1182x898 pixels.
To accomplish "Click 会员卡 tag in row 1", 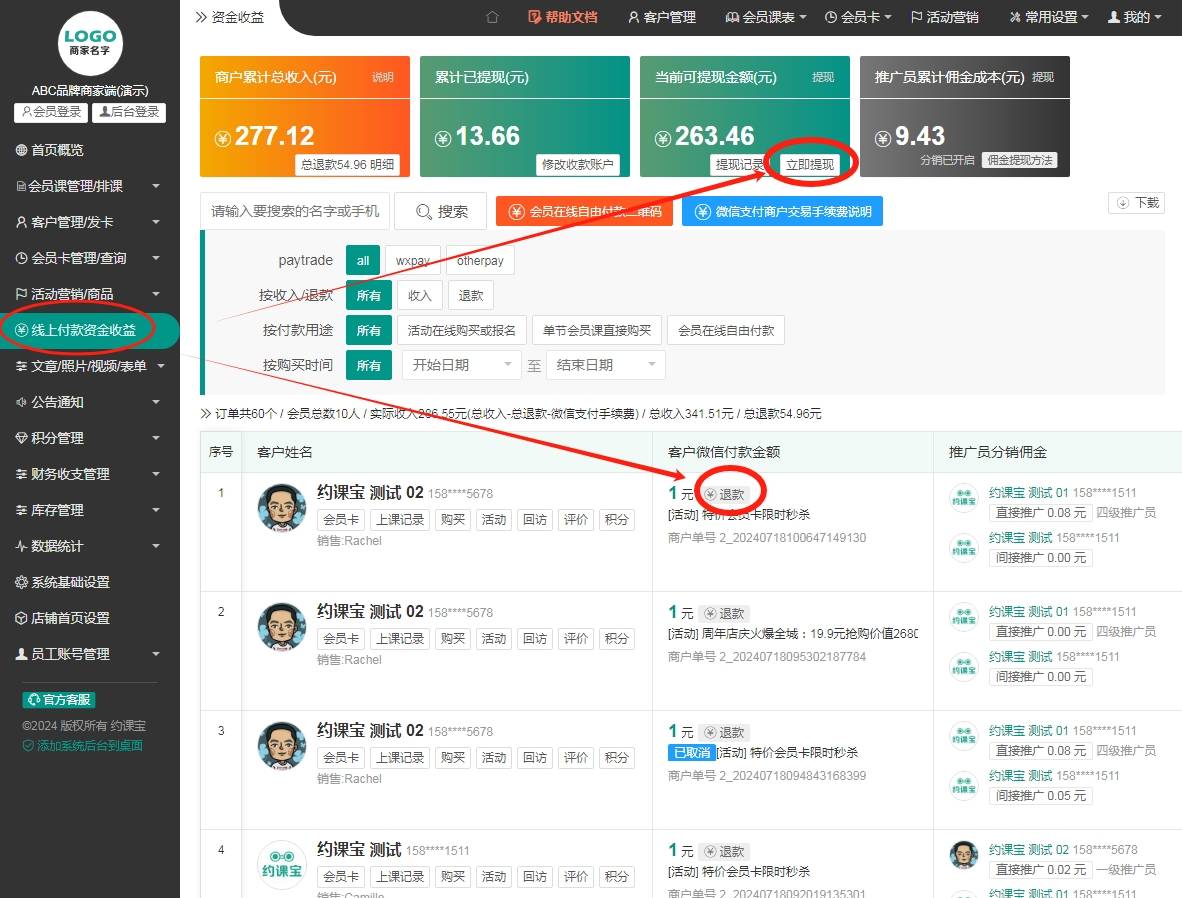I will click(341, 519).
